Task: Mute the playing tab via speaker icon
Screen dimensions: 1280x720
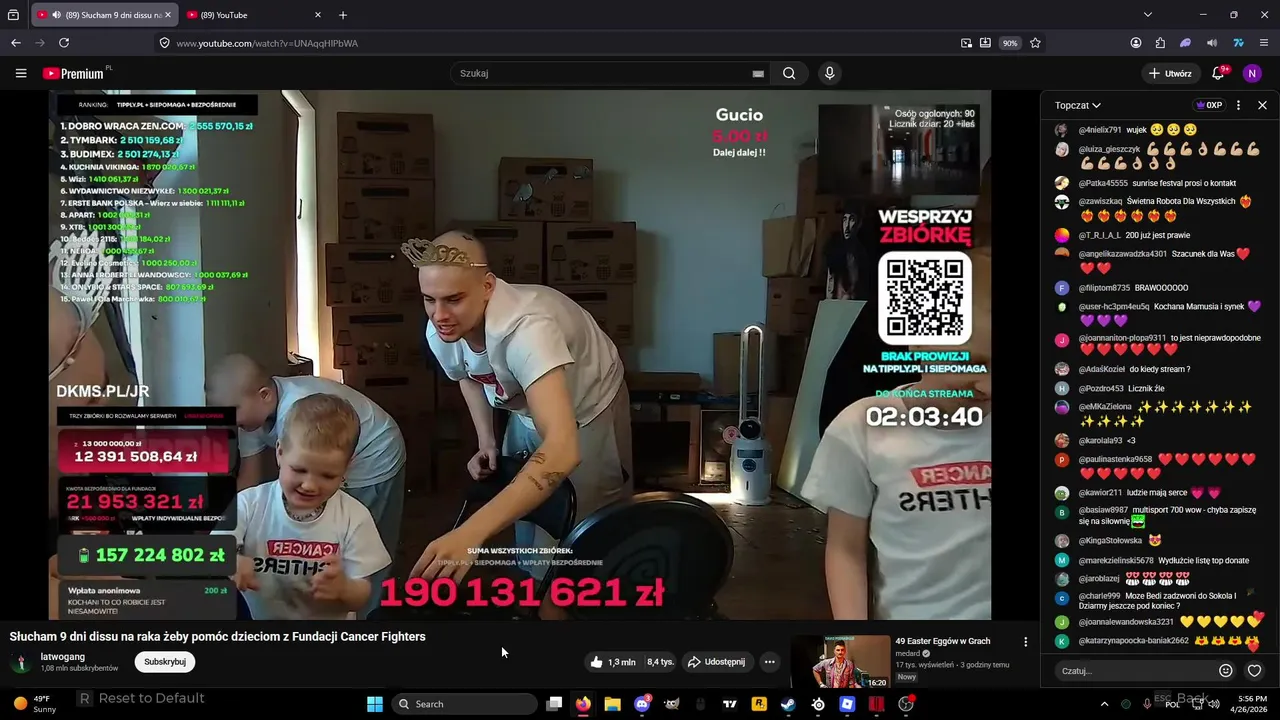Action: pos(57,15)
